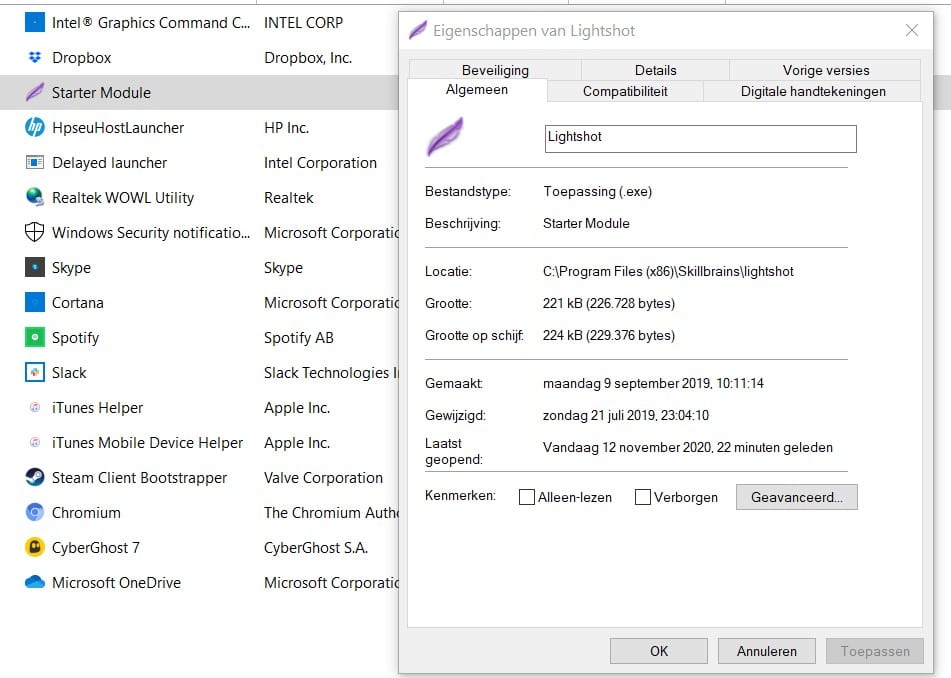Click the OK button
This screenshot has height=678, width=951.
[x=659, y=651]
